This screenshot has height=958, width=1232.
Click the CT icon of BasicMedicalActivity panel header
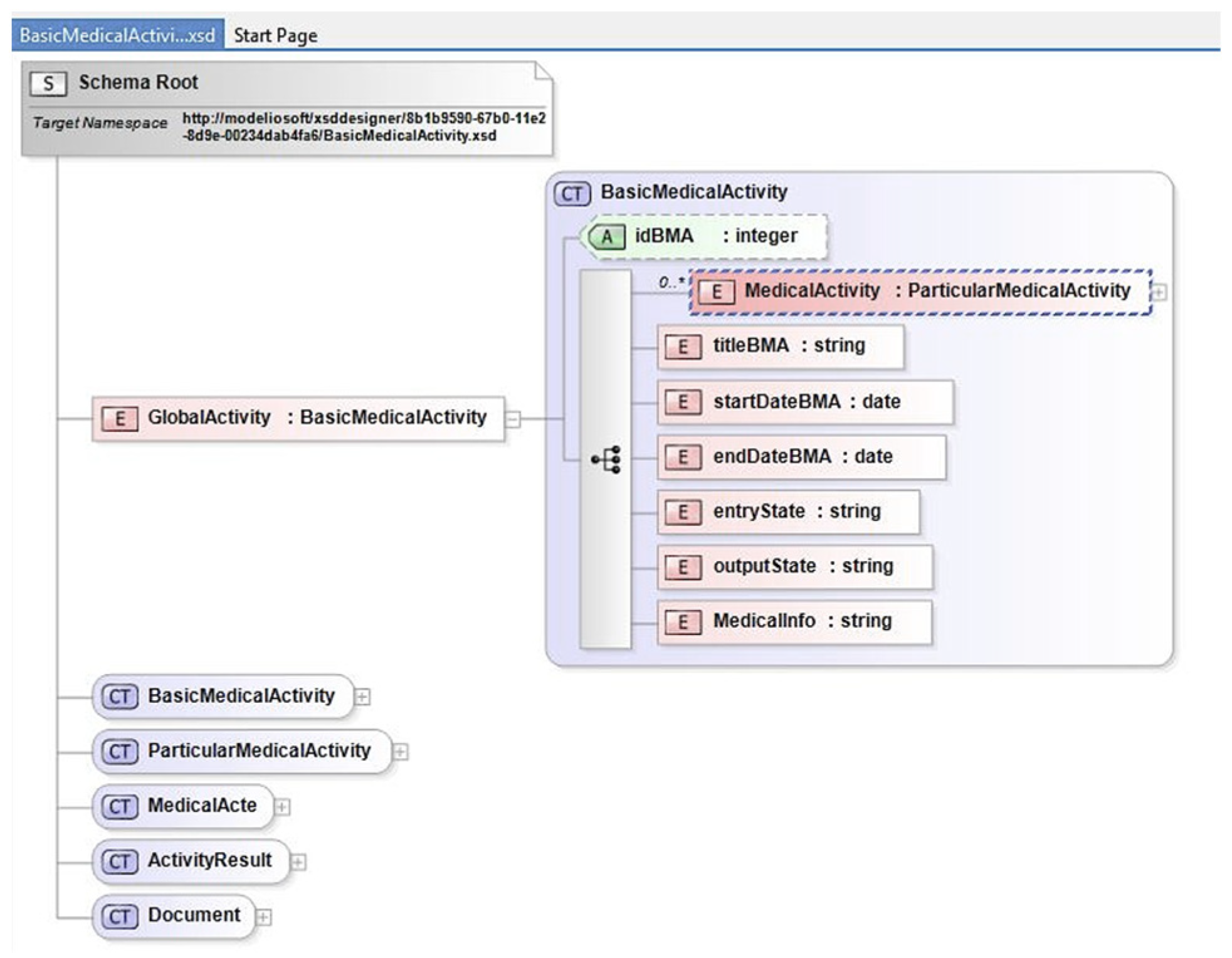(571, 194)
